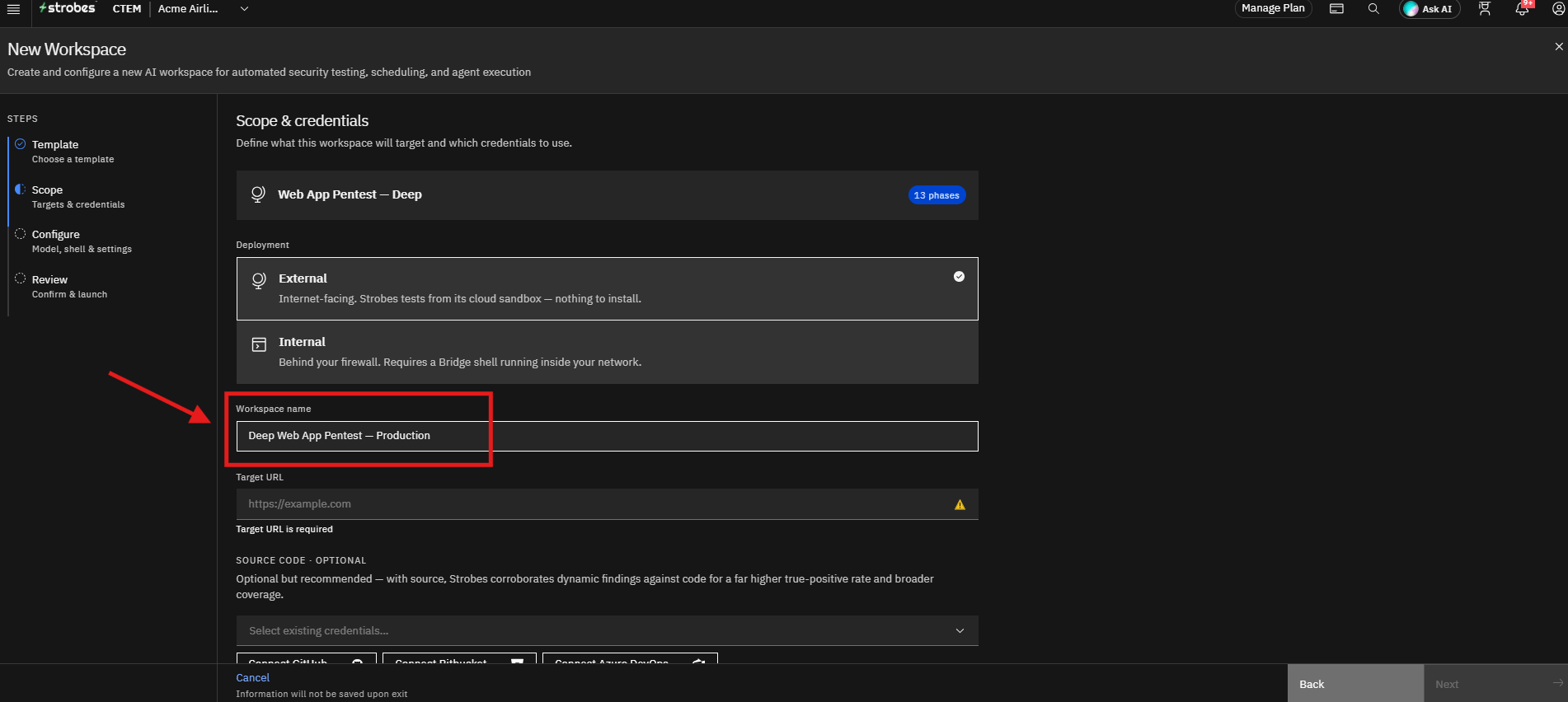Click the Next button

(x=1496, y=684)
